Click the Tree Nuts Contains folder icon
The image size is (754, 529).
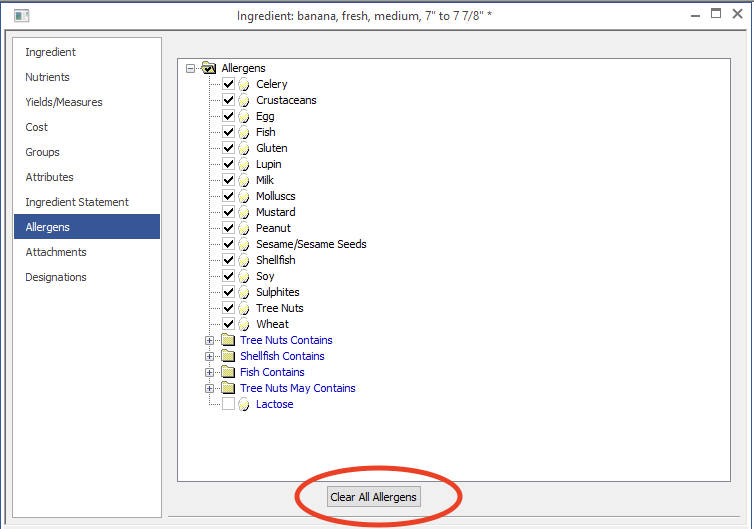point(228,340)
